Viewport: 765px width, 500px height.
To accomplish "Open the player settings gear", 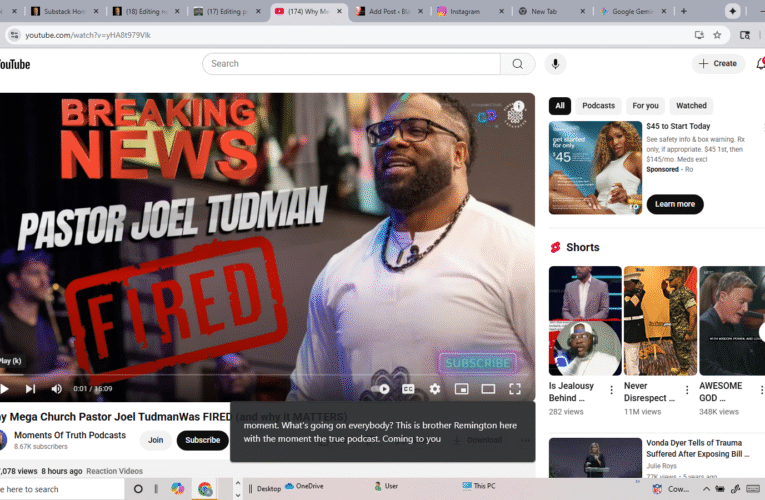I will (x=435, y=389).
